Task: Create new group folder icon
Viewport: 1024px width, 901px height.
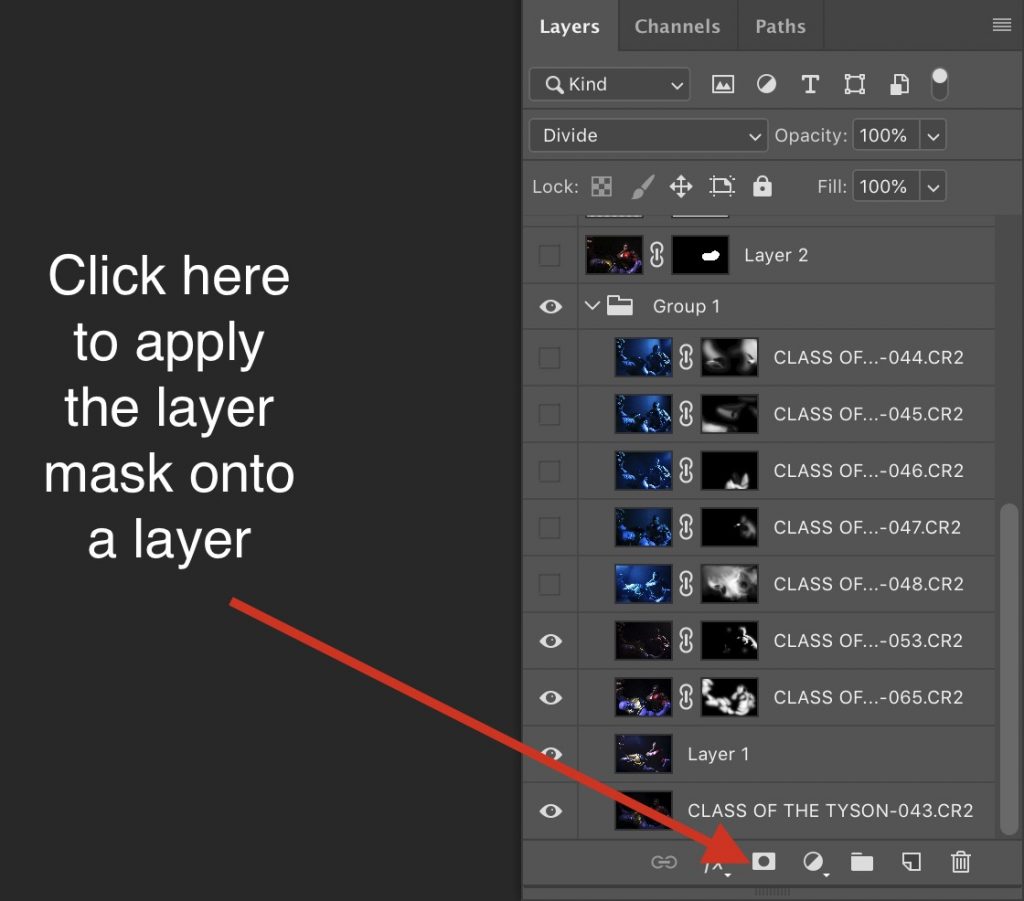Action: (x=862, y=862)
